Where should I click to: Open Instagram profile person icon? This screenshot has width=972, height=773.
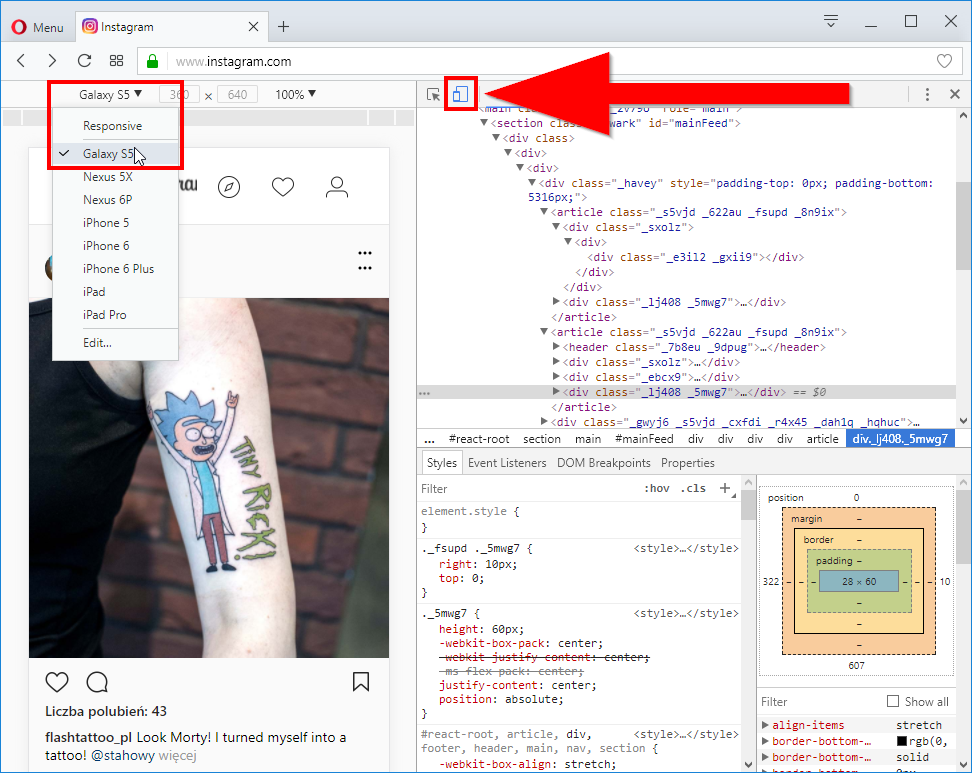[x=337, y=187]
